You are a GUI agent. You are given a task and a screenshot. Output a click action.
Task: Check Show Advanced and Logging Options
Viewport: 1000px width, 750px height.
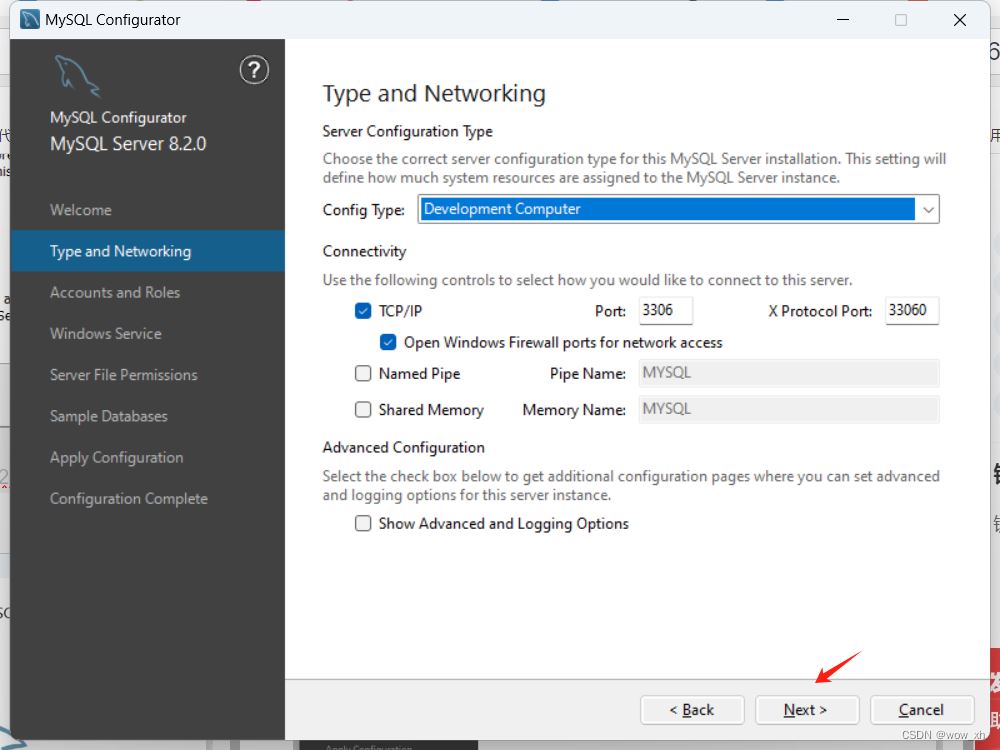coord(363,524)
